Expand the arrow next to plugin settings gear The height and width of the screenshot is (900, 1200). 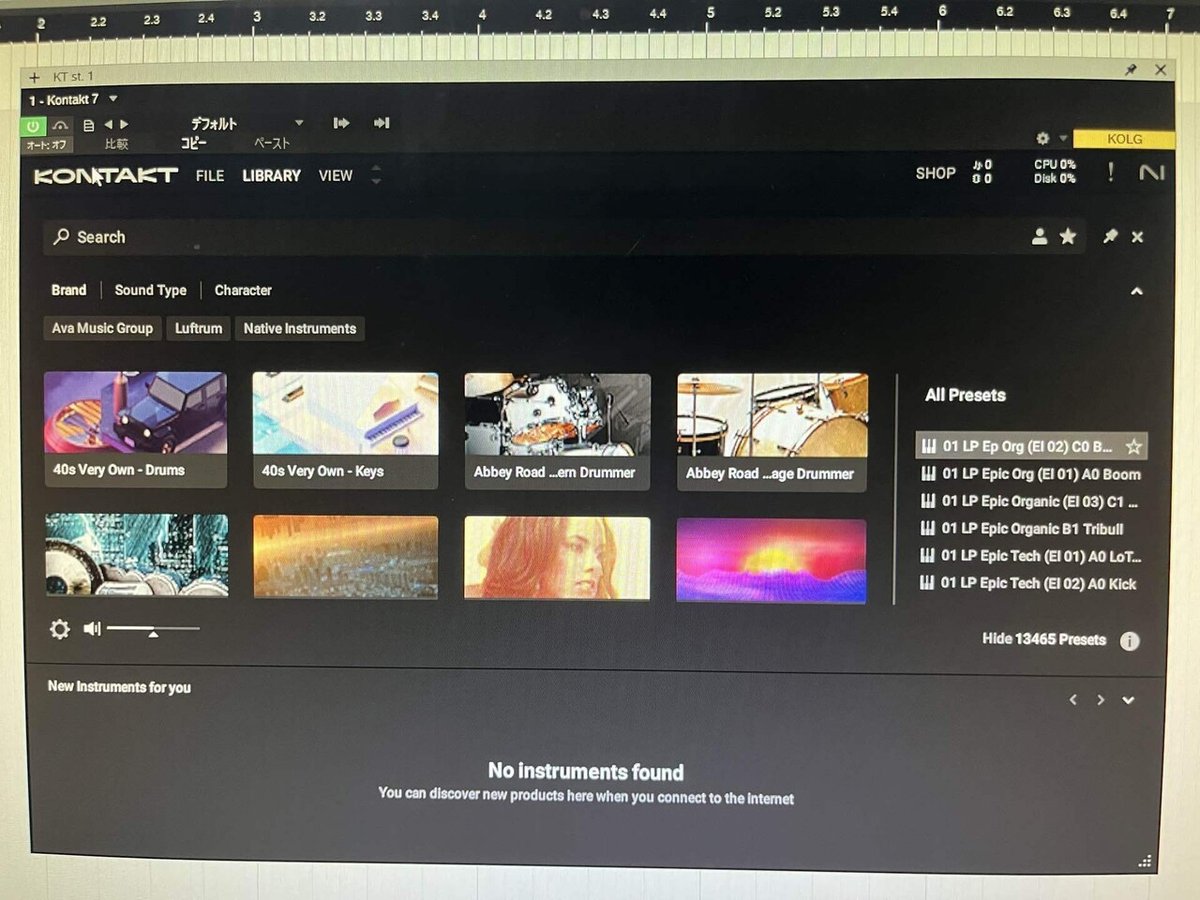point(1063,139)
